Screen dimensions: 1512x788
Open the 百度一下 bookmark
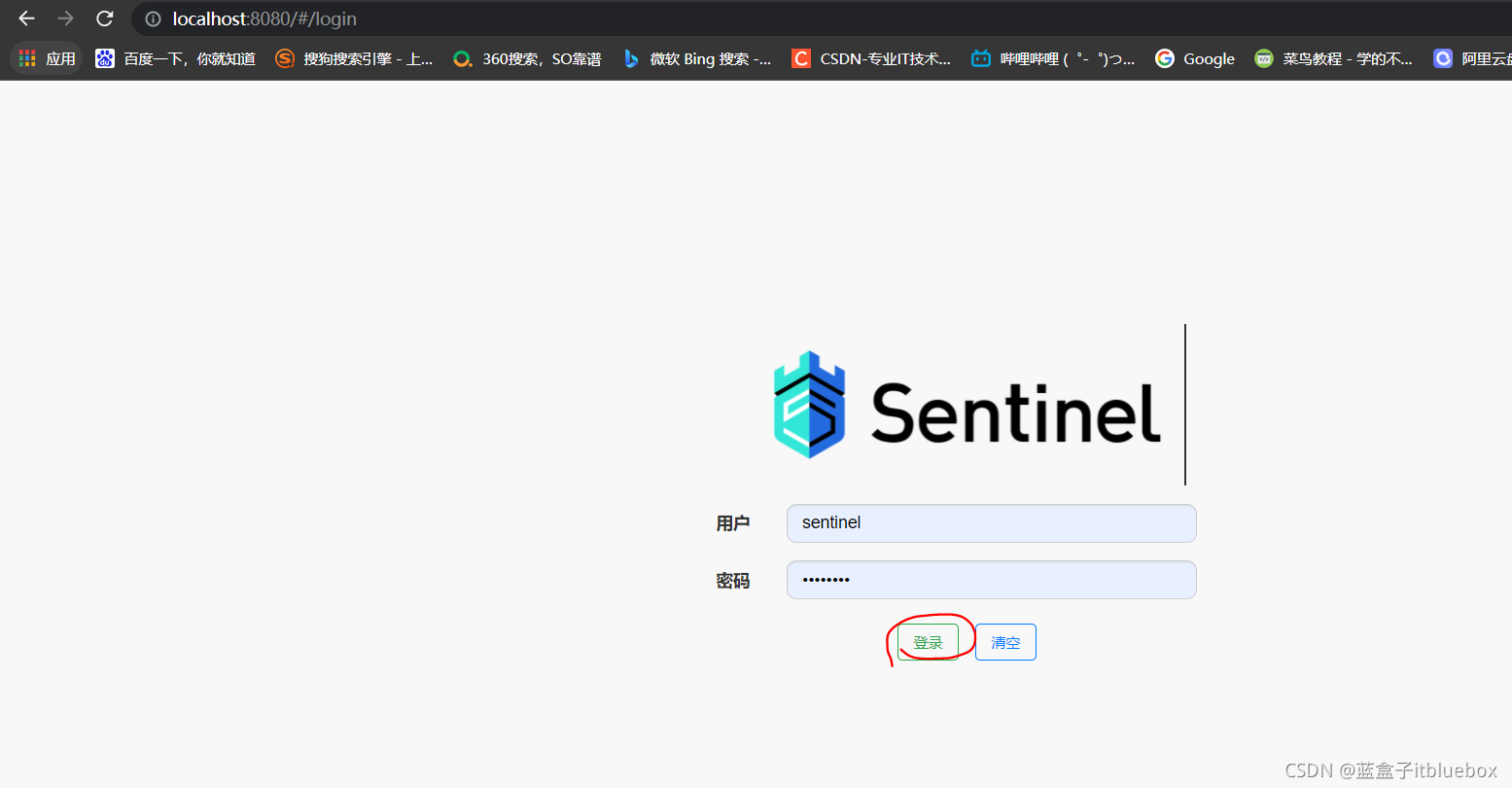click(176, 58)
